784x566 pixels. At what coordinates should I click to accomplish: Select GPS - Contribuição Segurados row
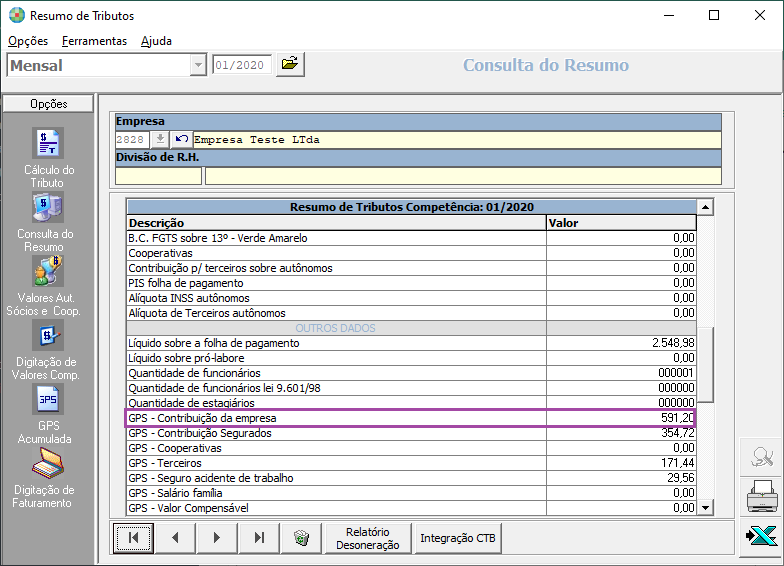tap(411, 433)
